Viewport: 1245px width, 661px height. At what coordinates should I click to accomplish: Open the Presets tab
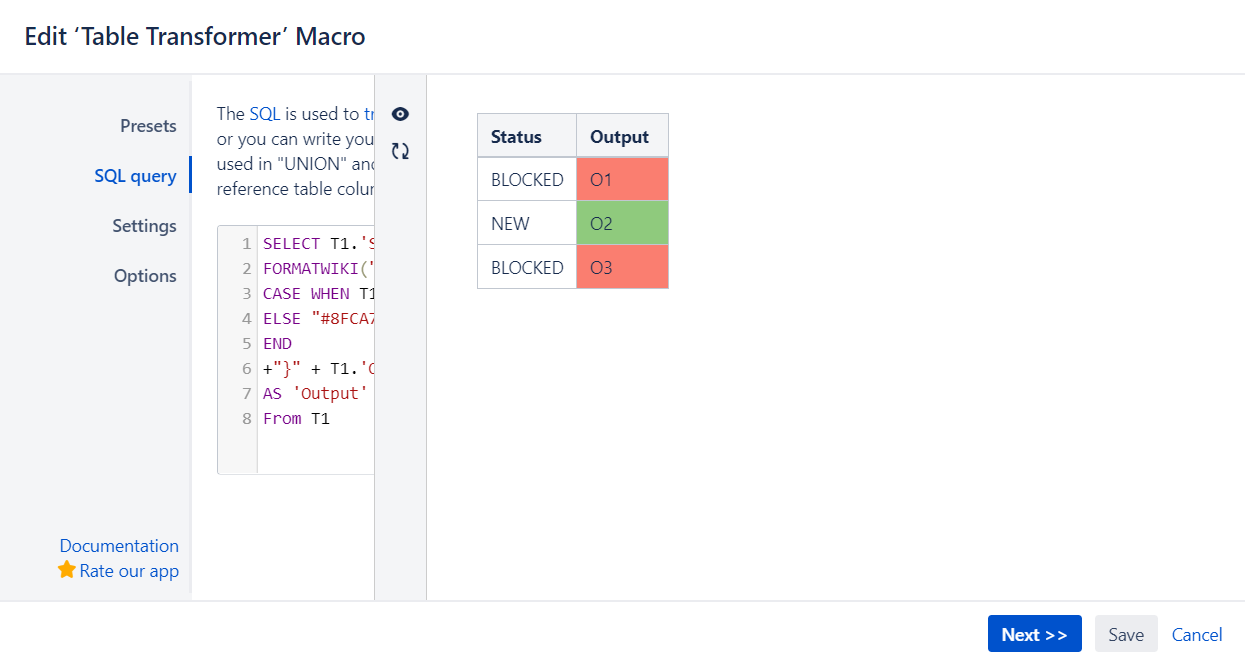[148, 126]
